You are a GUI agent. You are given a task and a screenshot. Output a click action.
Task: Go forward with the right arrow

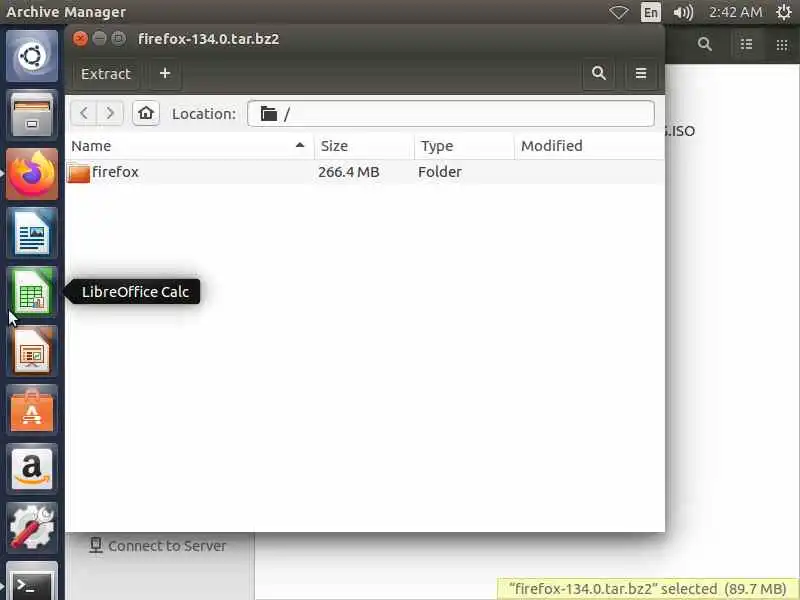[110, 113]
